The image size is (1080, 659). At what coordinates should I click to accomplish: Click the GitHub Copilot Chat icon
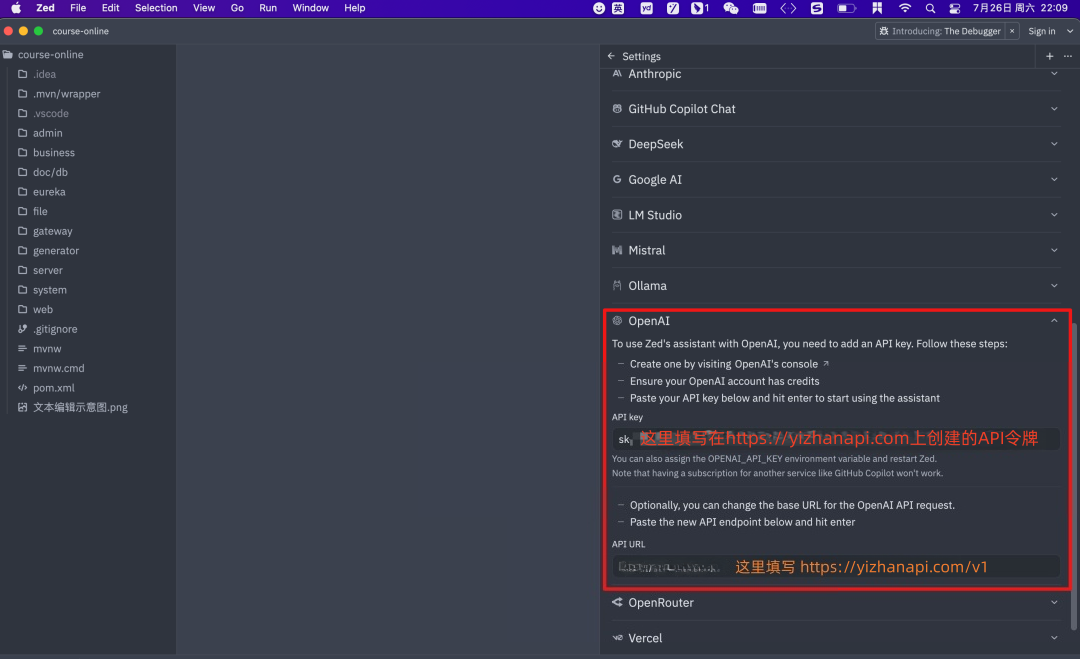pos(617,109)
